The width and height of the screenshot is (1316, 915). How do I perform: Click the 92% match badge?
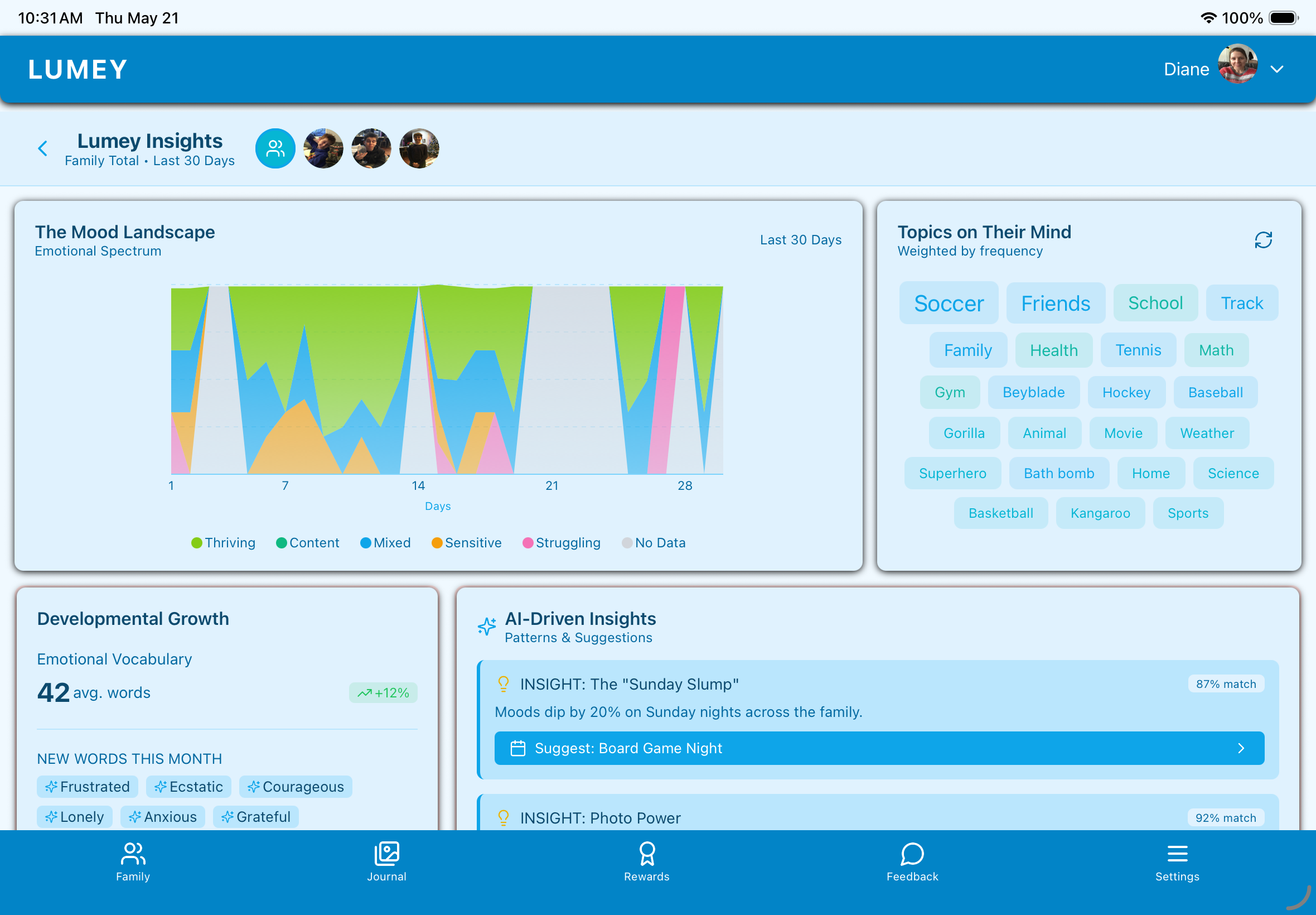[1226, 818]
